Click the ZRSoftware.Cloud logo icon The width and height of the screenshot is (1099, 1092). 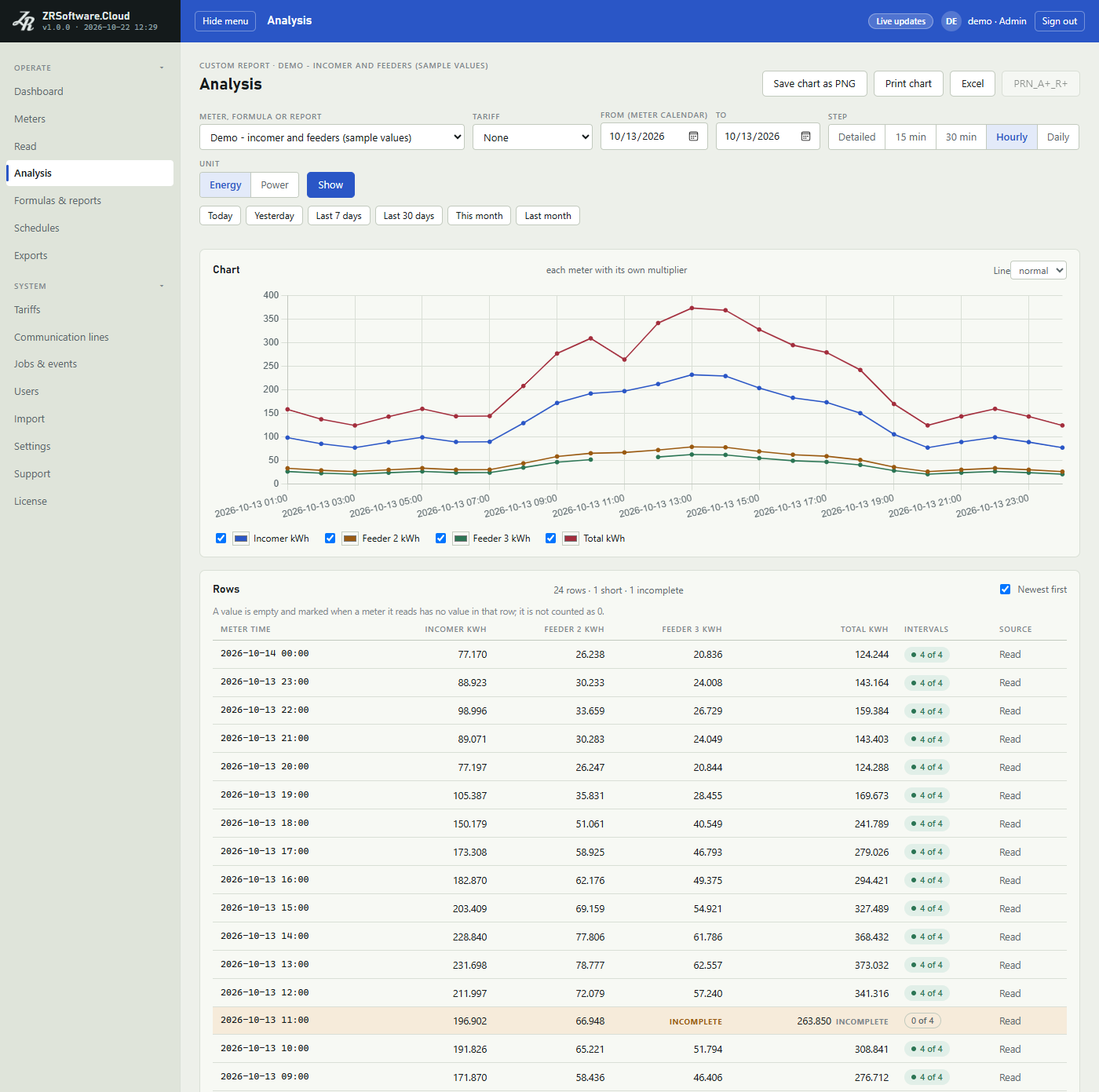24,21
